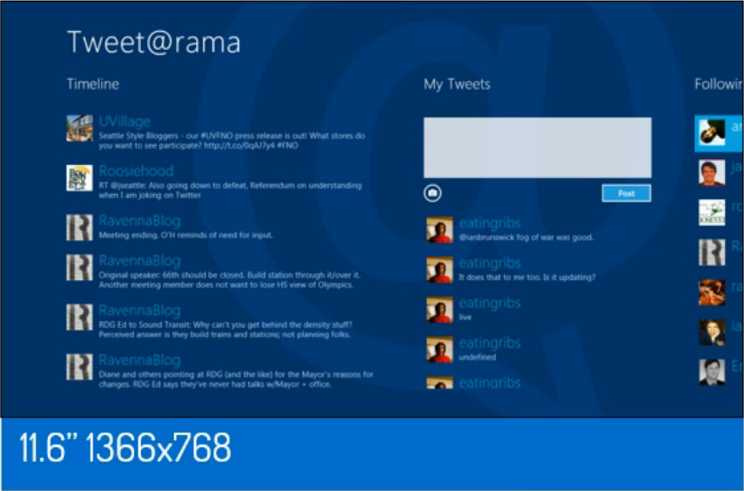
Task: Select 'Diane and others pointing at RDG' tweet
Action: coord(236,379)
